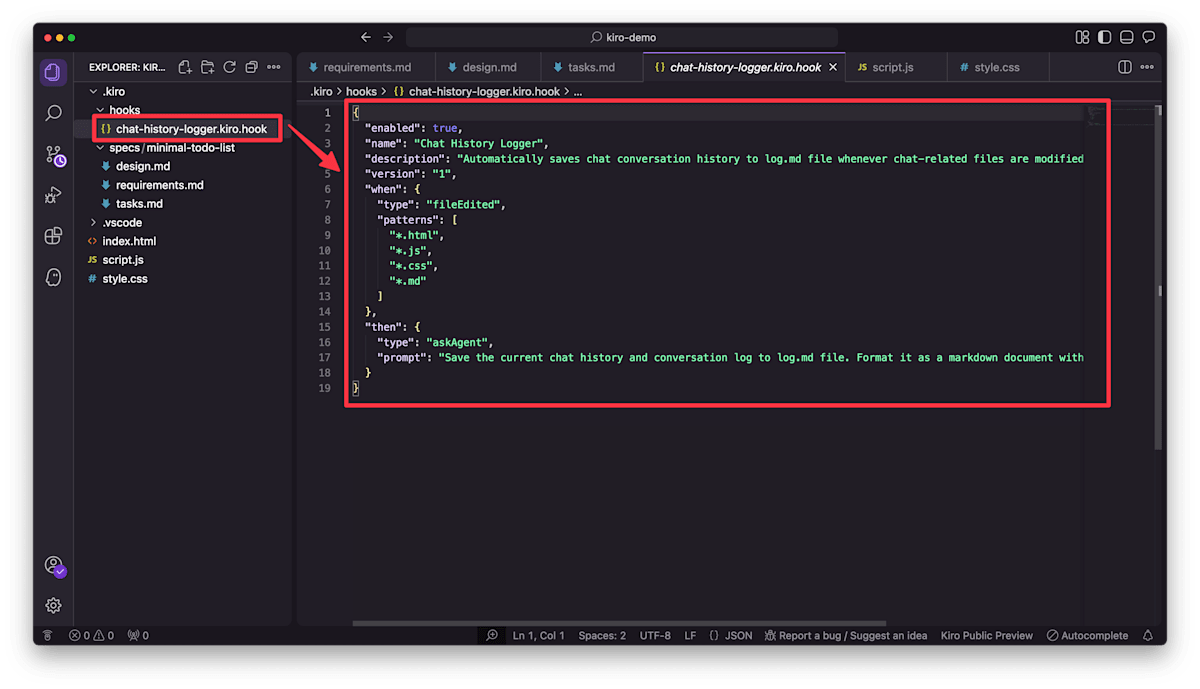
Task: Click the Split Editor icon
Action: point(1125,67)
